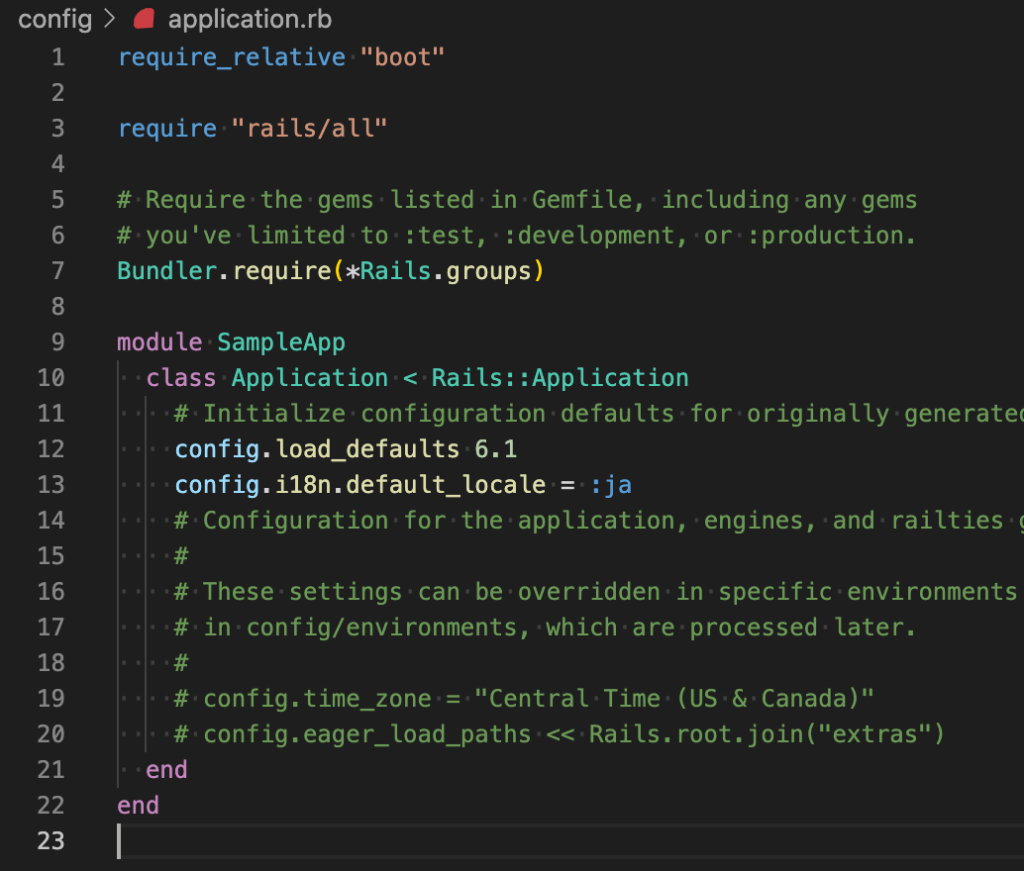1024x871 pixels.
Task: Click the overridden in specific environments comment
Action: (x=596, y=592)
